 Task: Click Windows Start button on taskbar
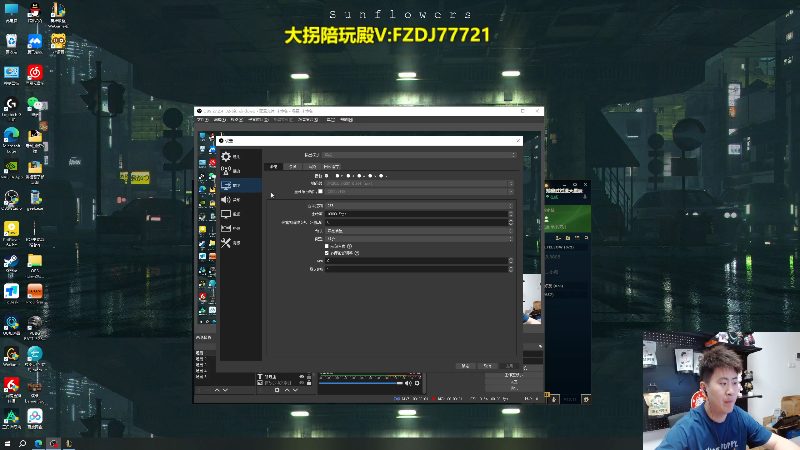click(x=7, y=443)
